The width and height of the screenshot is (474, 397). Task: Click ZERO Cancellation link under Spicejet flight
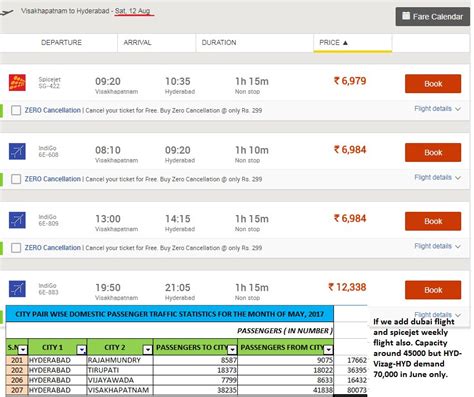53,110
